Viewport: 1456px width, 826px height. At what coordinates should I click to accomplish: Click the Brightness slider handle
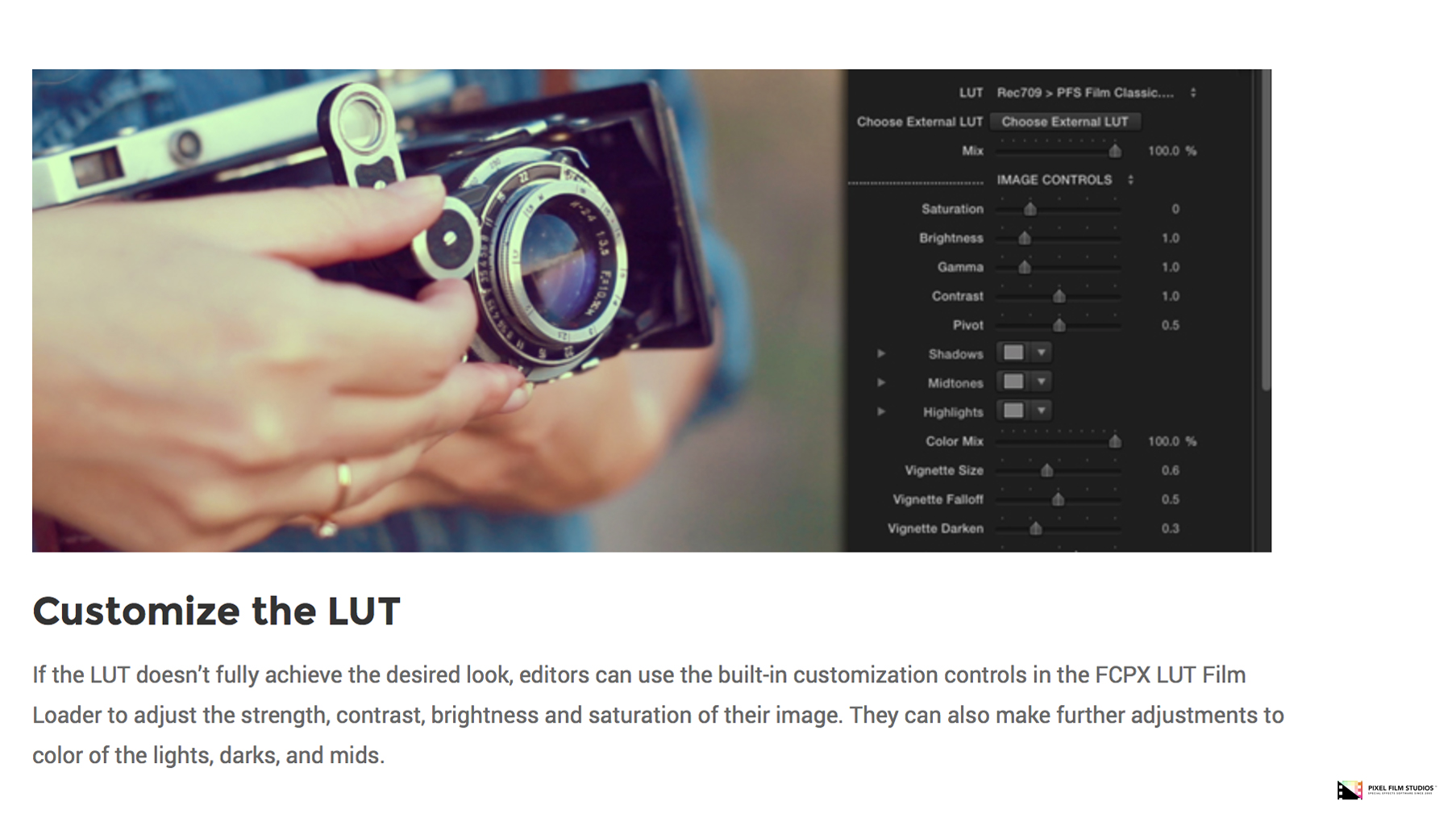1024,238
